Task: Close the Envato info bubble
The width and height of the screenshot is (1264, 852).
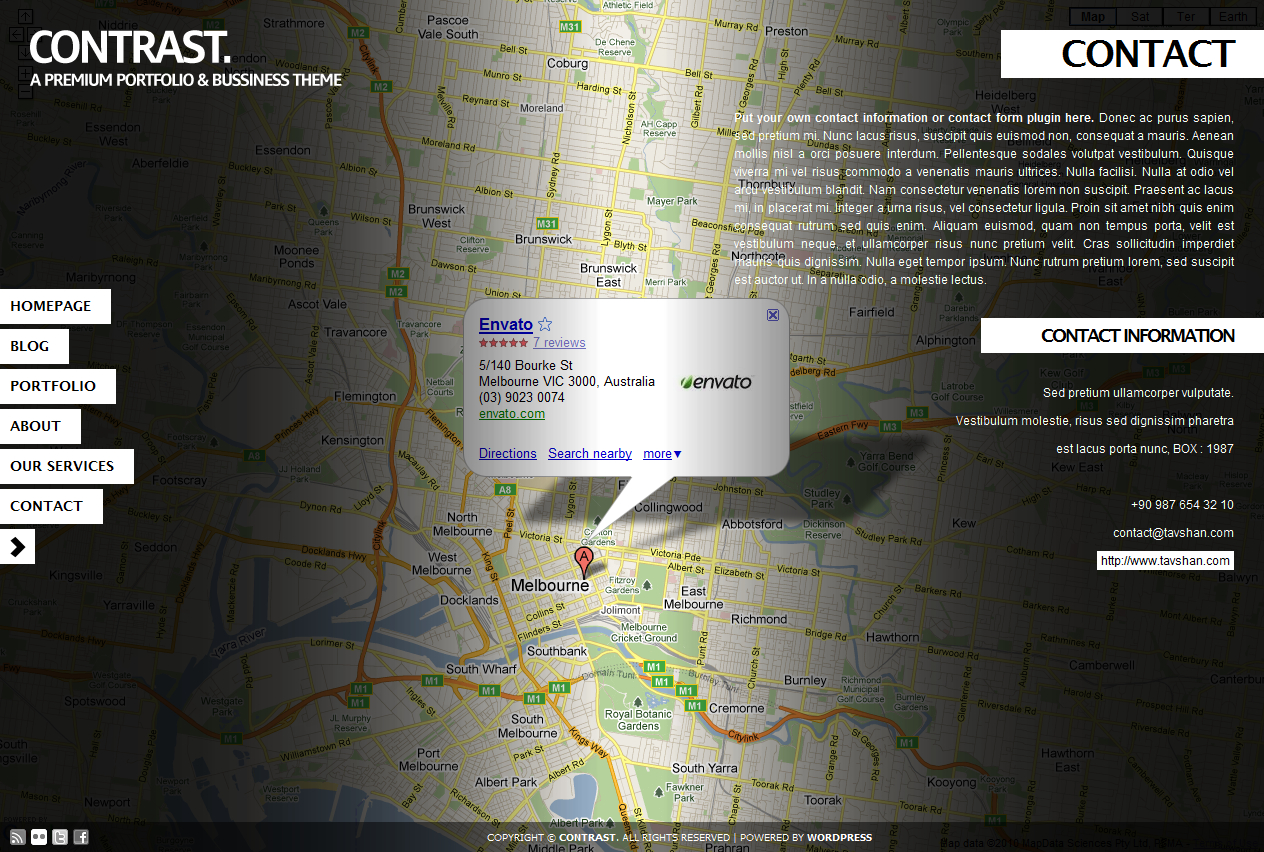Action: (773, 315)
